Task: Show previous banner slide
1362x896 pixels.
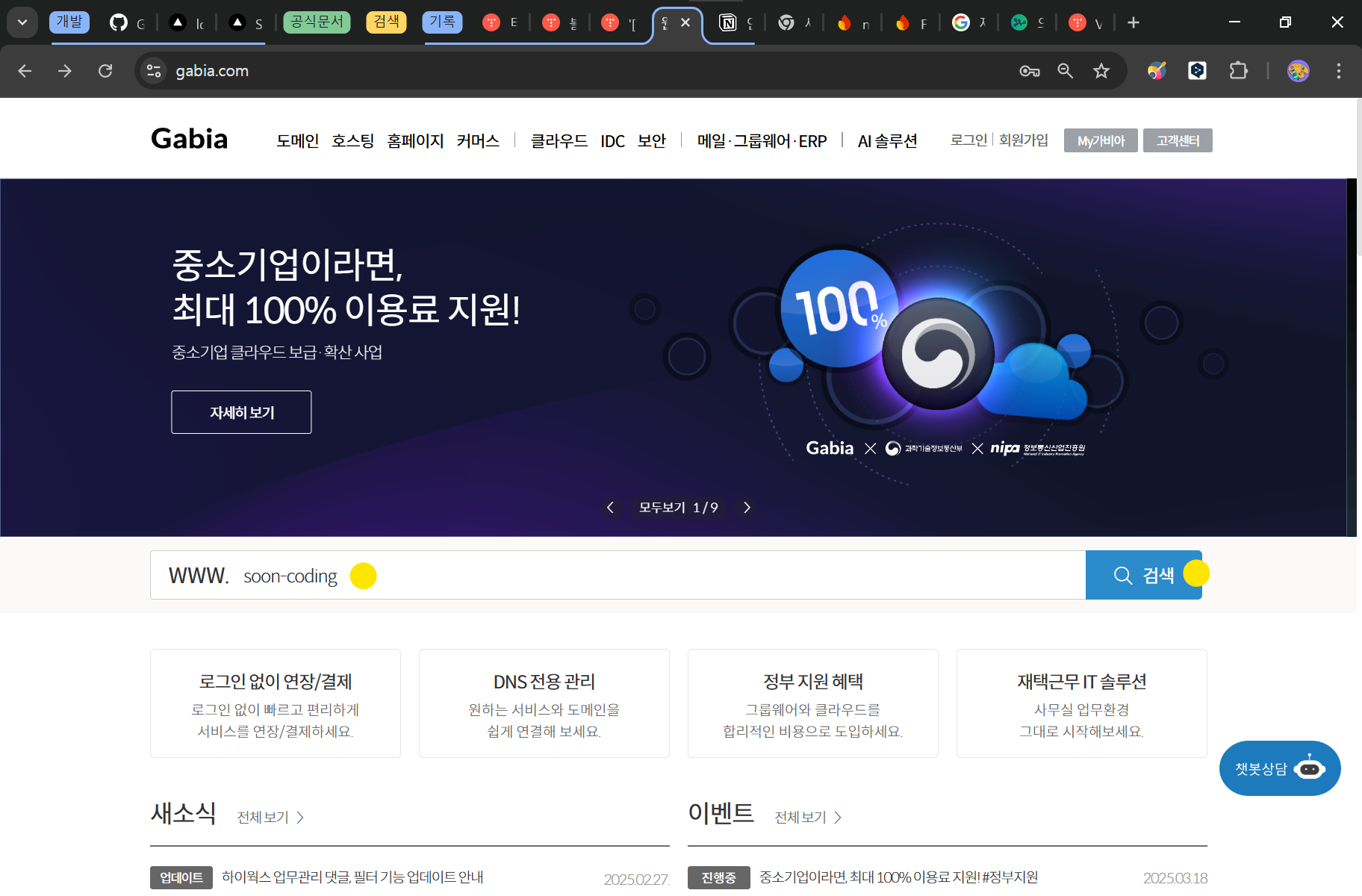Action: (610, 508)
